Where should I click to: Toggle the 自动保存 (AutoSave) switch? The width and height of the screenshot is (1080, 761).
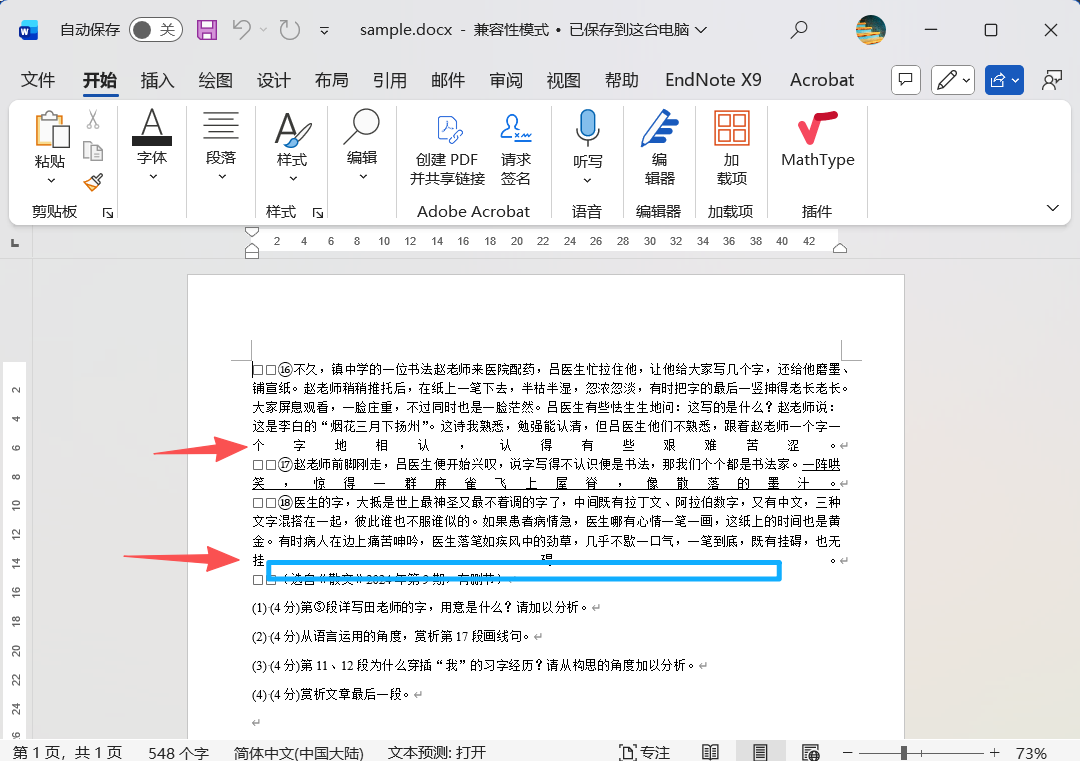click(x=155, y=30)
